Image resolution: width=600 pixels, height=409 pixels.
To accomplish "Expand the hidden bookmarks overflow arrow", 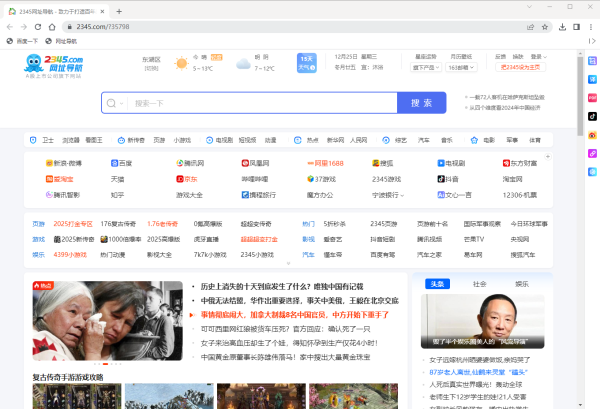I will [x=592, y=41].
